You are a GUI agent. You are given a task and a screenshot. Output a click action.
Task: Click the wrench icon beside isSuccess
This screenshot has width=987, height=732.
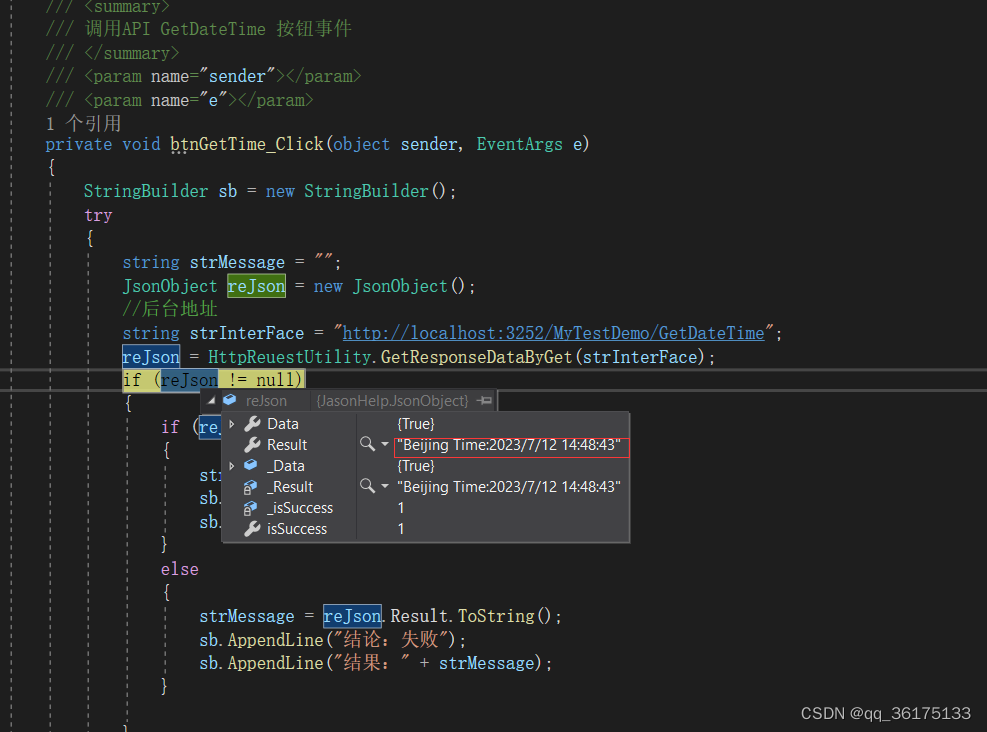pyautogui.click(x=254, y=528)
